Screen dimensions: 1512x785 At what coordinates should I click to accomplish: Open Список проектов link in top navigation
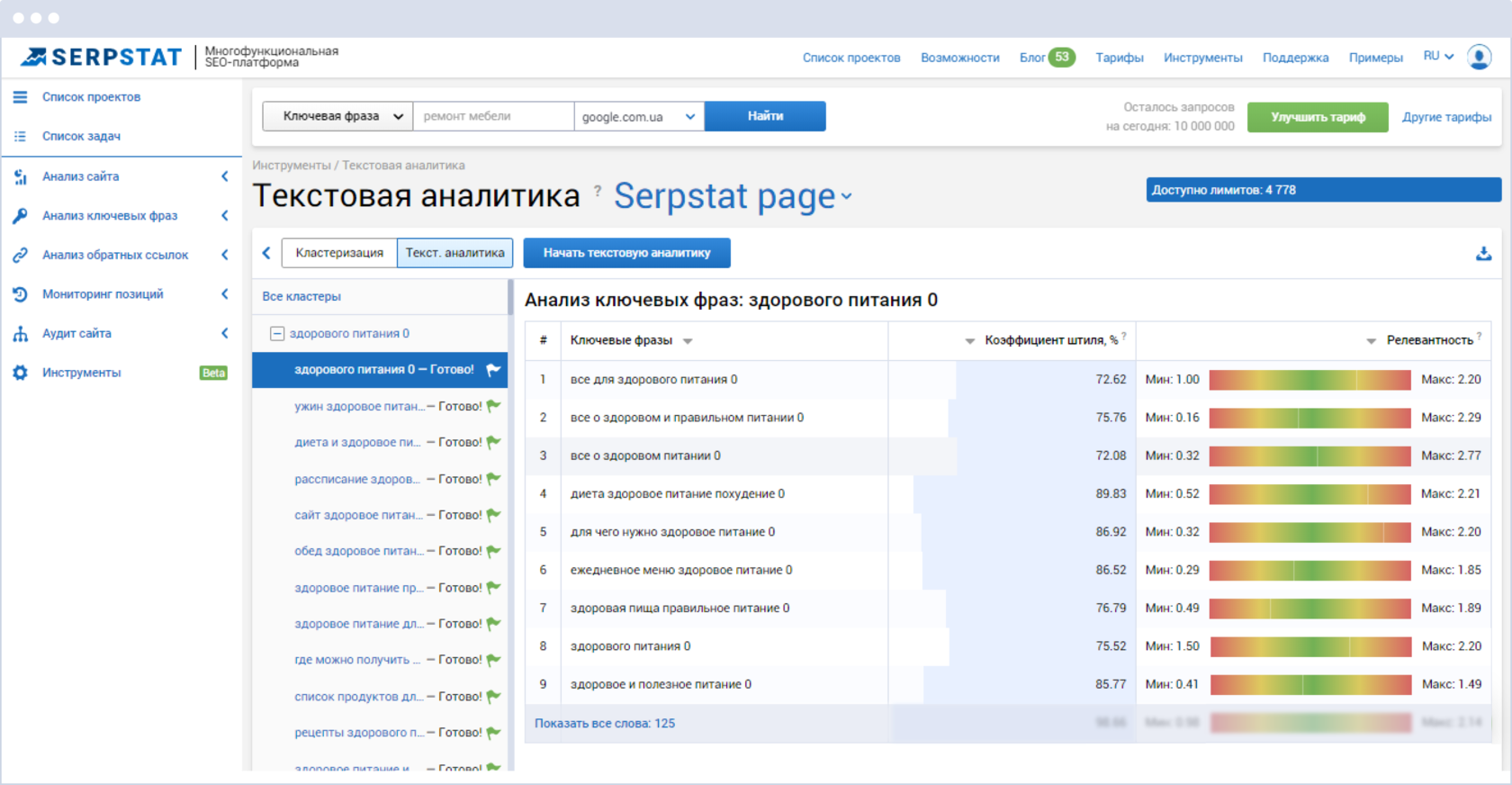(851, 58)
